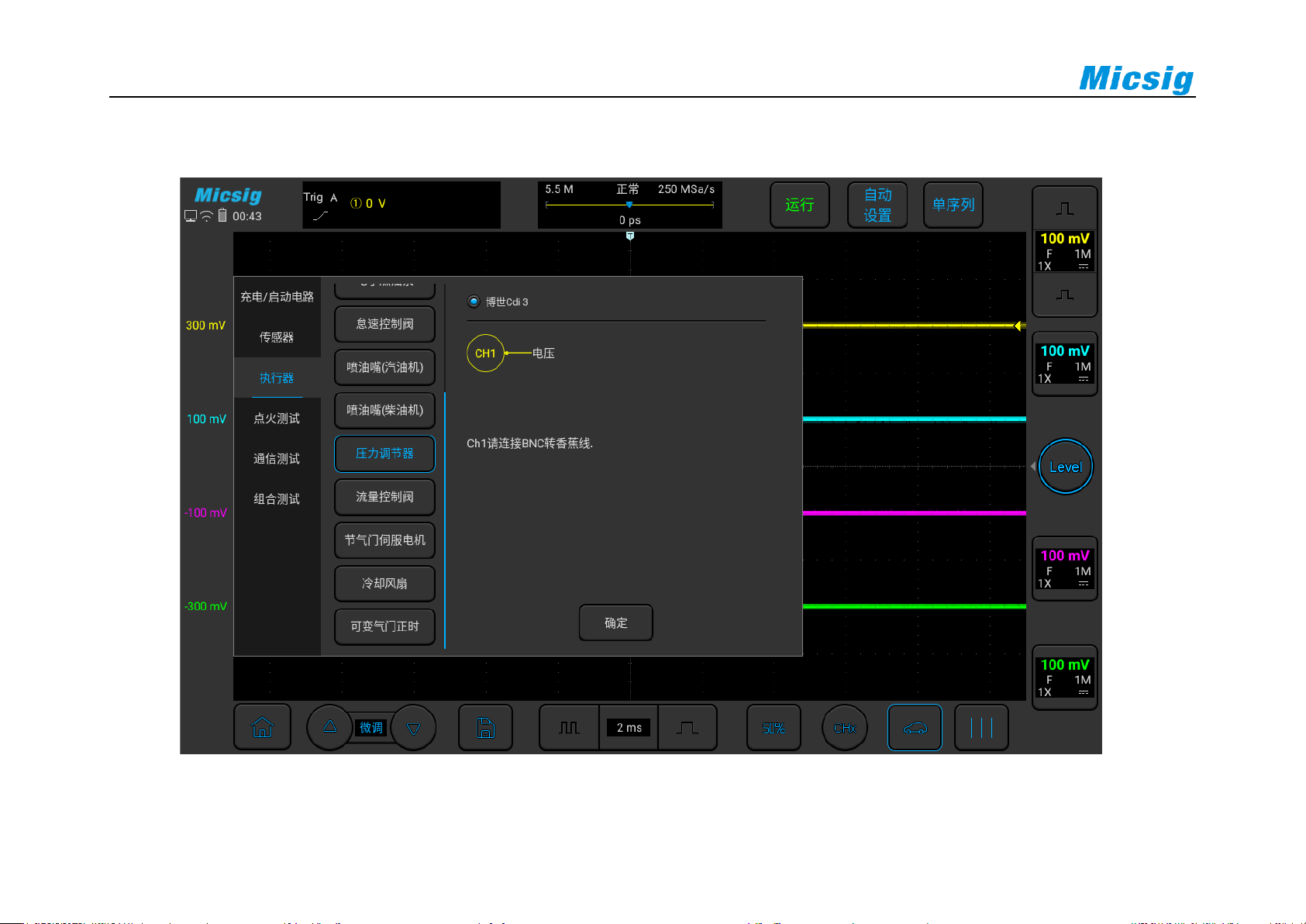Click the 0 ps delay value

(629, 220)
